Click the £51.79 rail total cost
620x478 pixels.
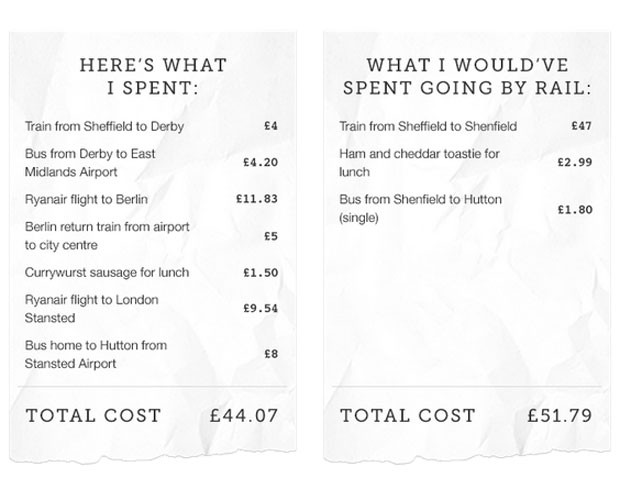pyautogui.click(x=560, y=416)
